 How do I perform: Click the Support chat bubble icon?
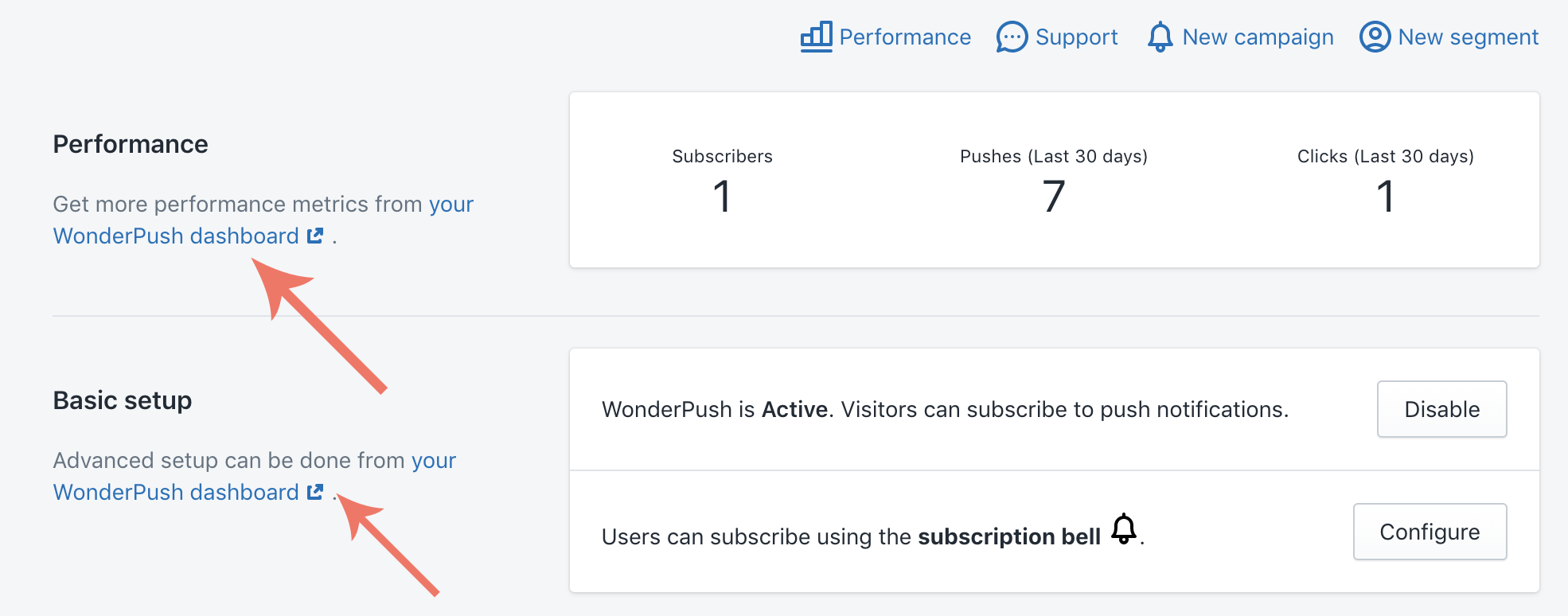[1012, 37]
